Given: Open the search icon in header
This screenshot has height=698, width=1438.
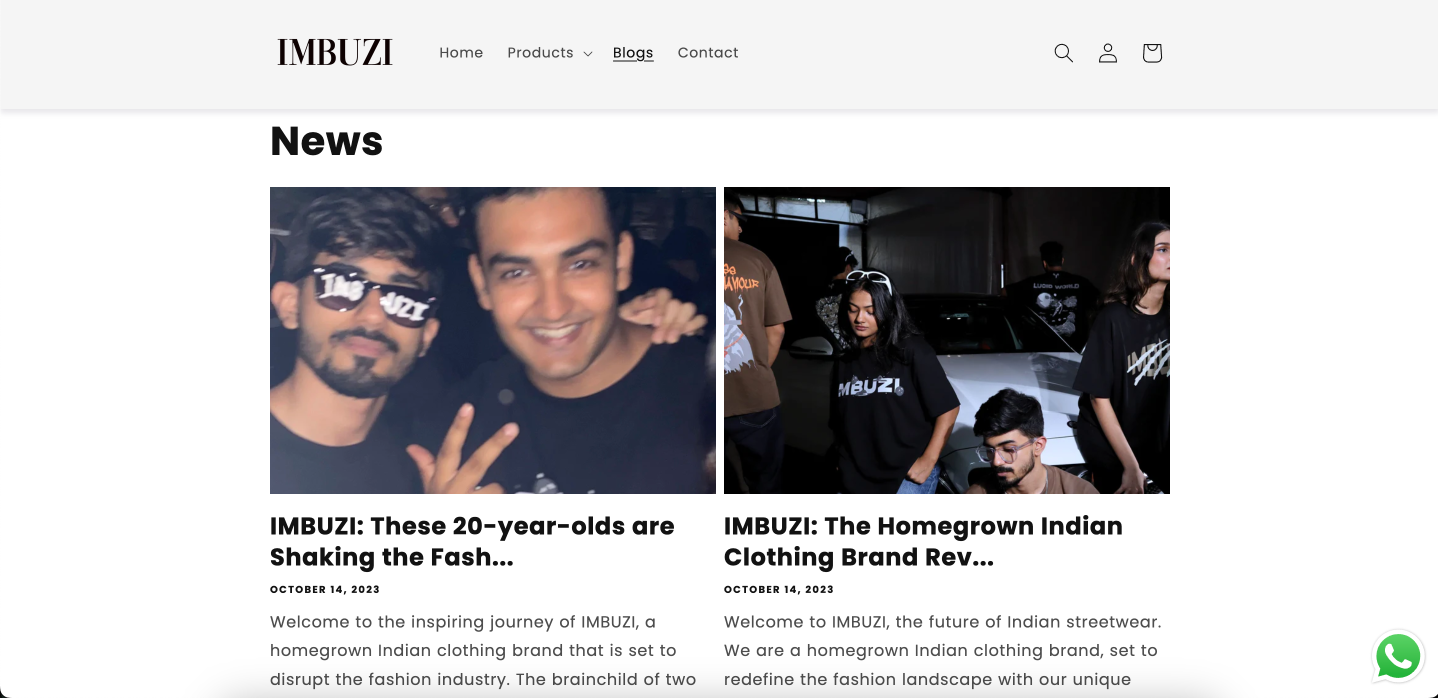Looking at the screenshot, I should (1063, 53).
